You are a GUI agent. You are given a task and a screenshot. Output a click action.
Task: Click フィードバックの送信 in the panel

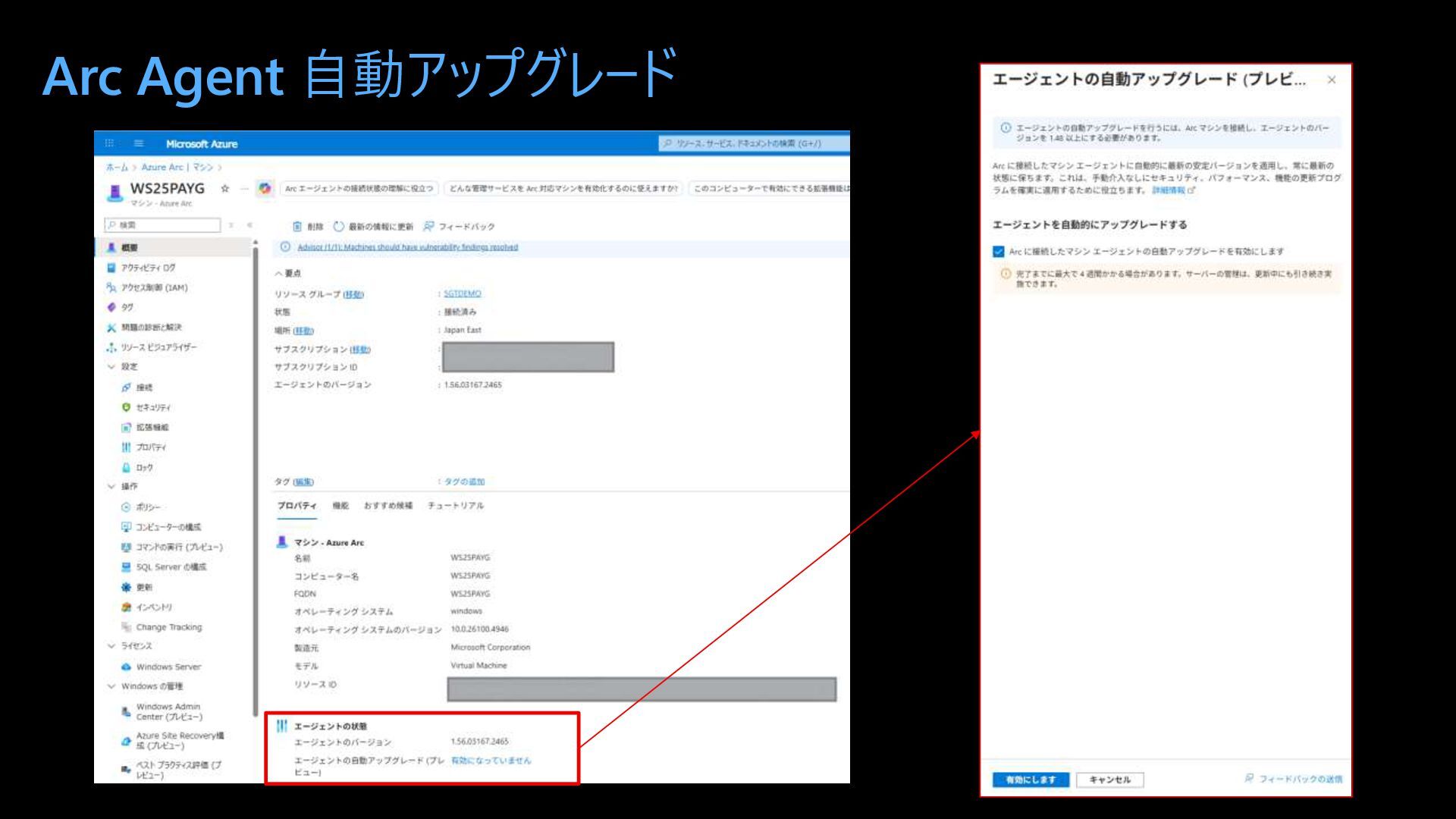point(1294,779)
